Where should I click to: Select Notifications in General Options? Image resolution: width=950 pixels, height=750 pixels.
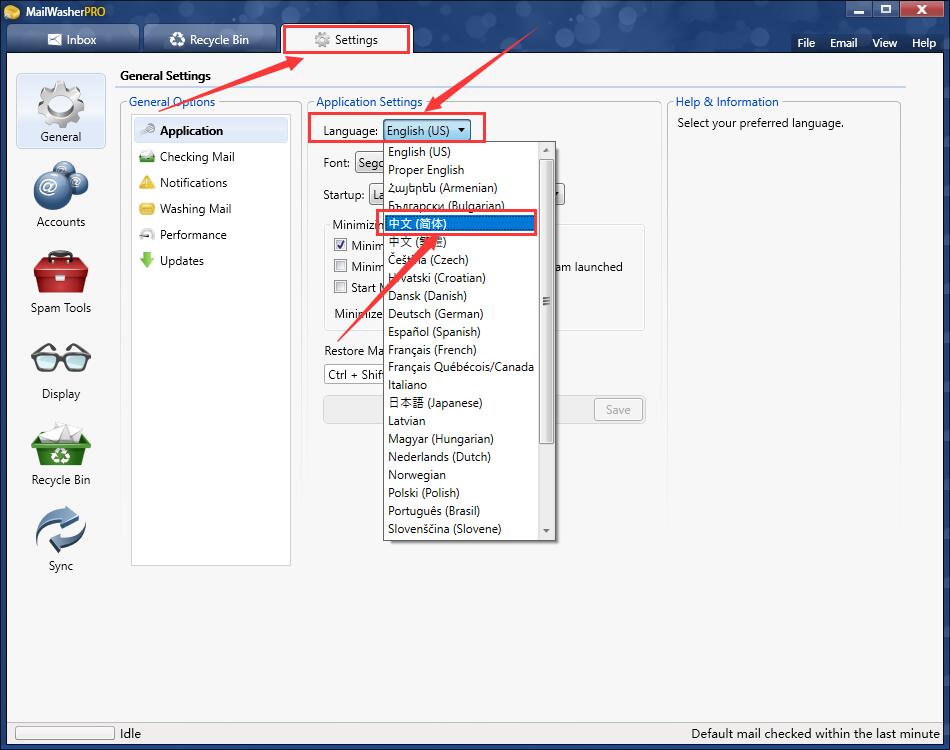pos(211,182)
